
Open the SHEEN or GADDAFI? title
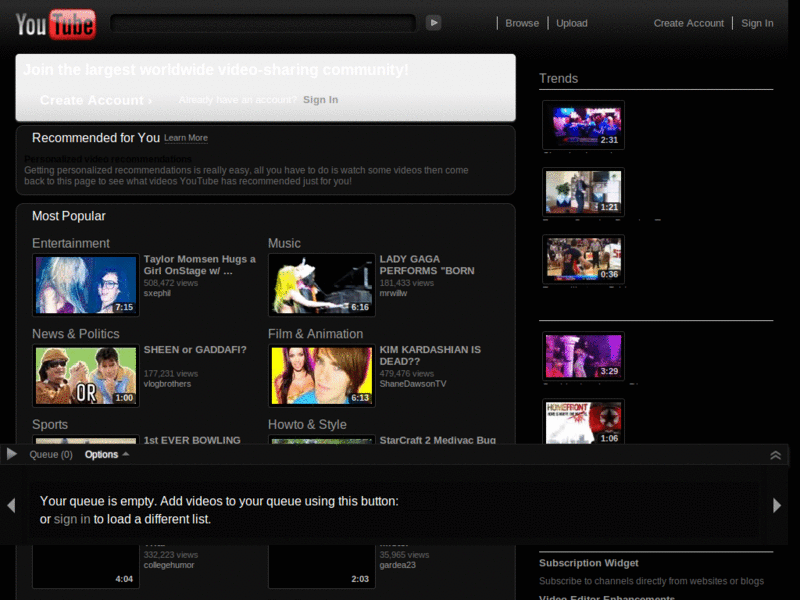pos(195,350)
